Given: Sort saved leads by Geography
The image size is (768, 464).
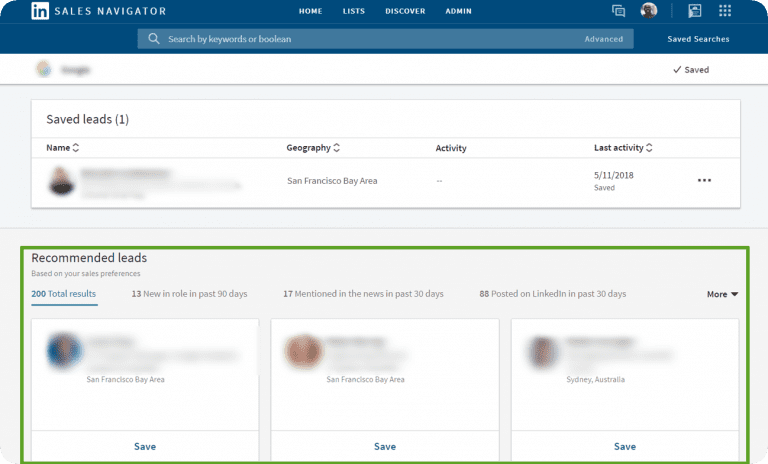Looking at the screenshot, I should click(x=312, y=148).
